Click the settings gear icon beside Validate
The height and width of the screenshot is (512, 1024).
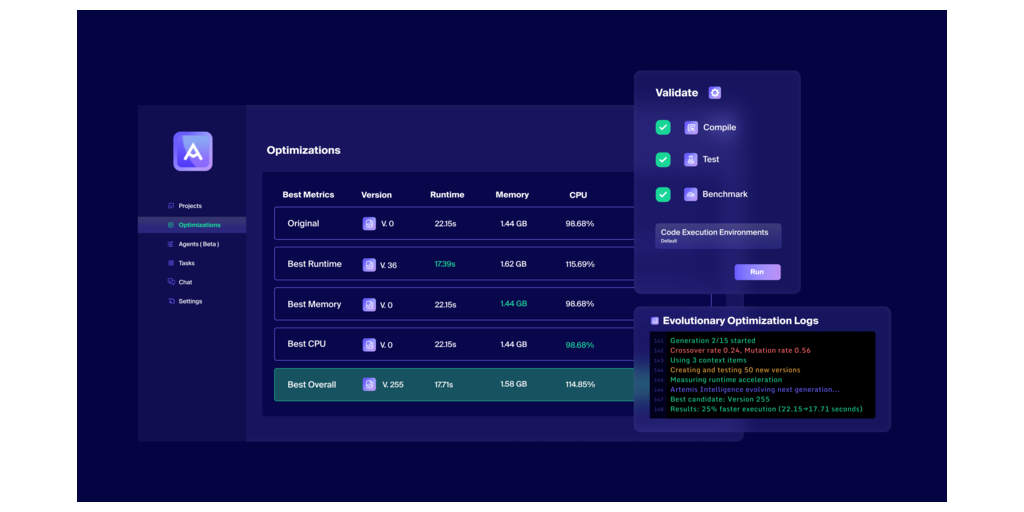714,93
